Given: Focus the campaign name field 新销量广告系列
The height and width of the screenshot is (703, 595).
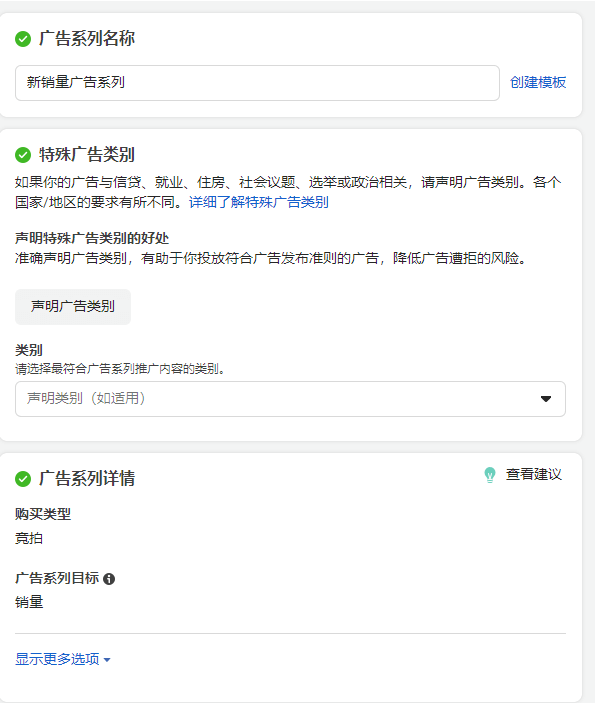Looking at the screenshot, I should click(257, 83).
